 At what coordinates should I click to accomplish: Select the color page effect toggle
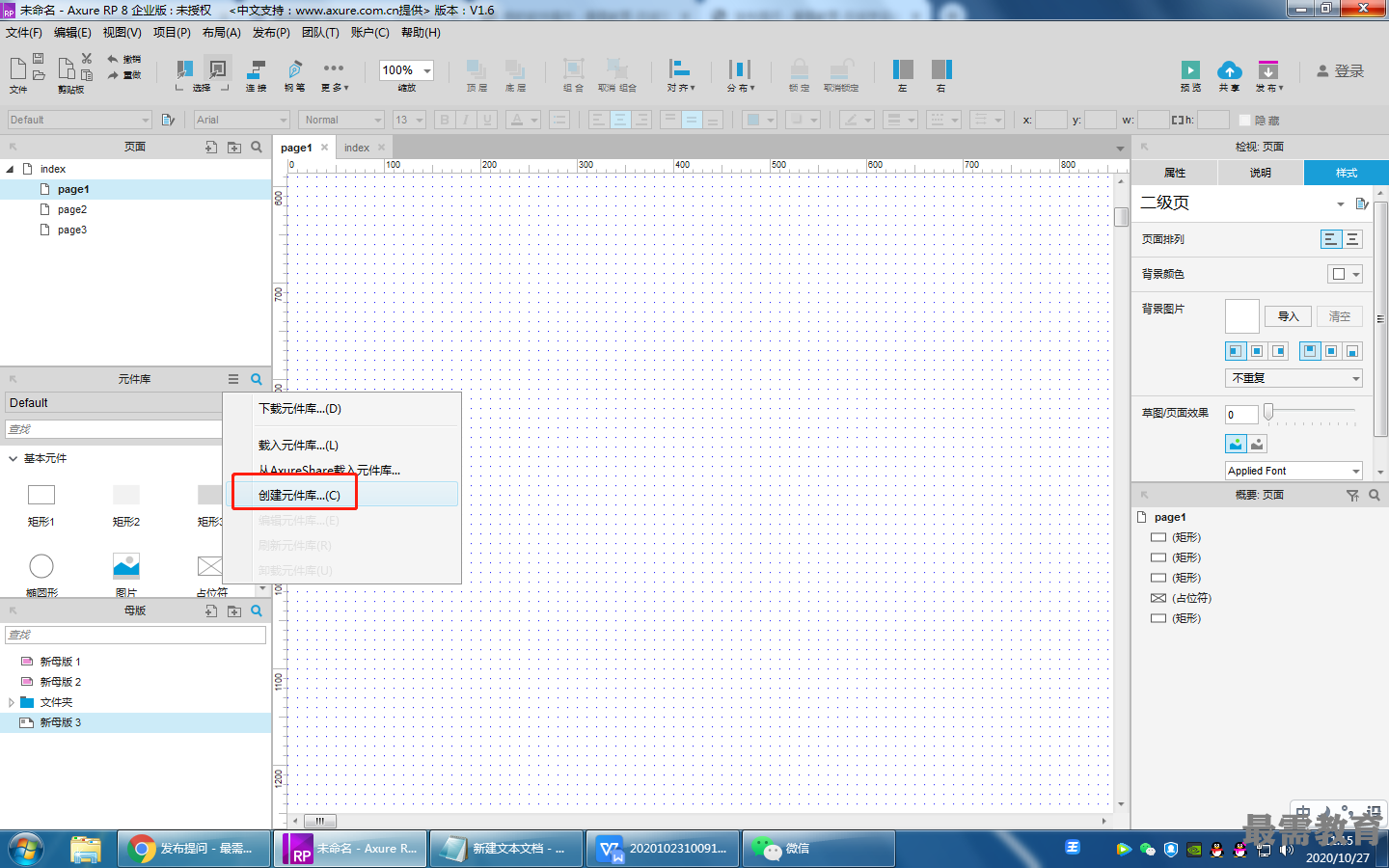[1236, 444]
